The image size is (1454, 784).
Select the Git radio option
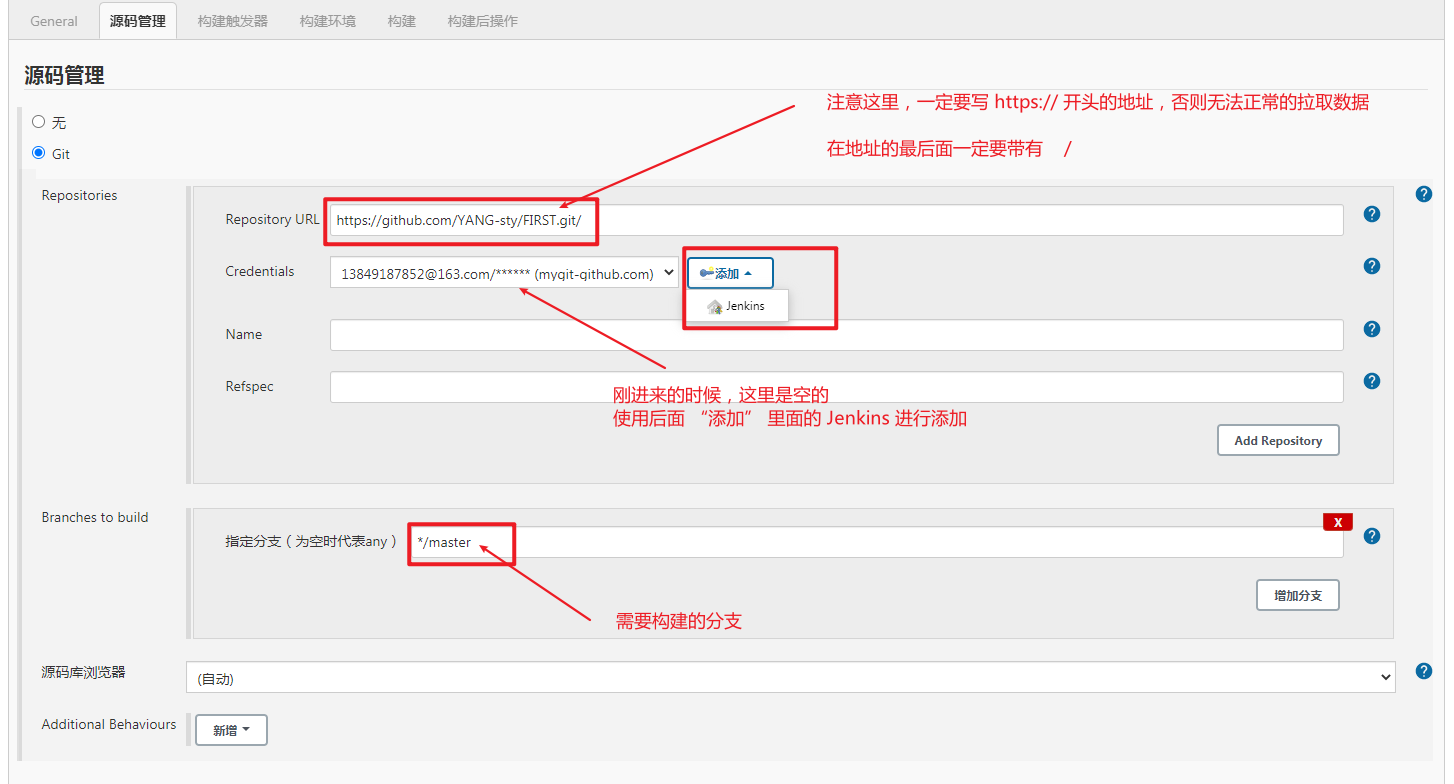[39, 153]
